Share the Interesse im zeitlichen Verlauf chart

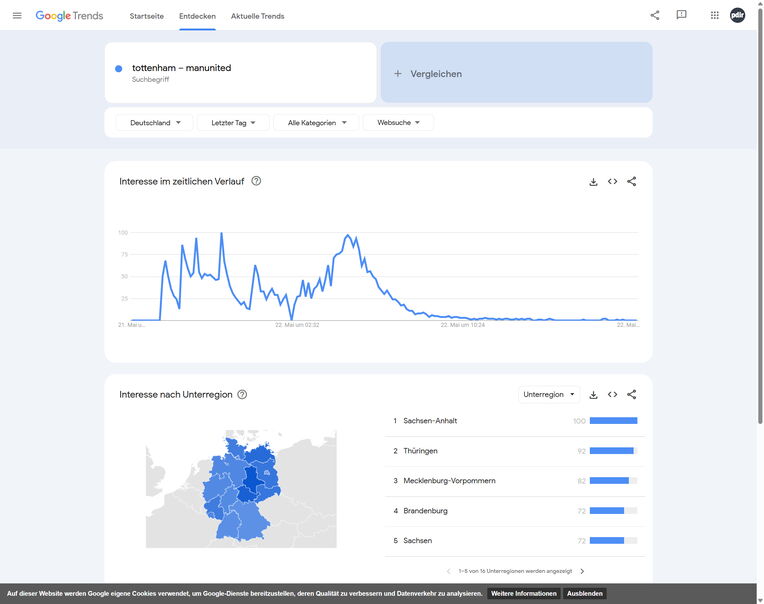631,182
